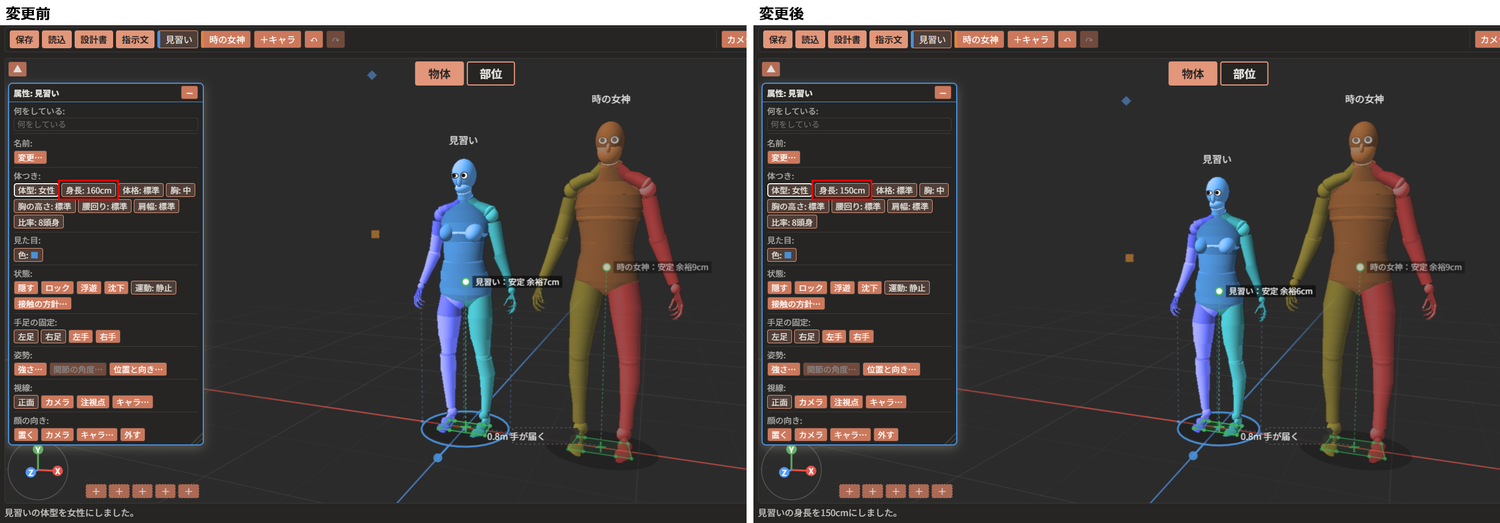
Task: Open the 身長: 150cm setting in 変更後 panel
Action: (842, 190)
